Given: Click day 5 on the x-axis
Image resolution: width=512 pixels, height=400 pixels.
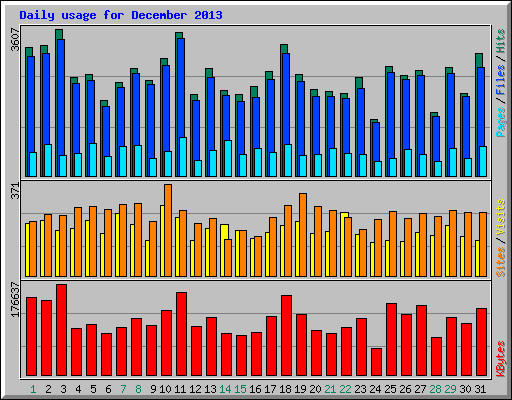Looking at the screenshot, I should [x=93, y=389].
